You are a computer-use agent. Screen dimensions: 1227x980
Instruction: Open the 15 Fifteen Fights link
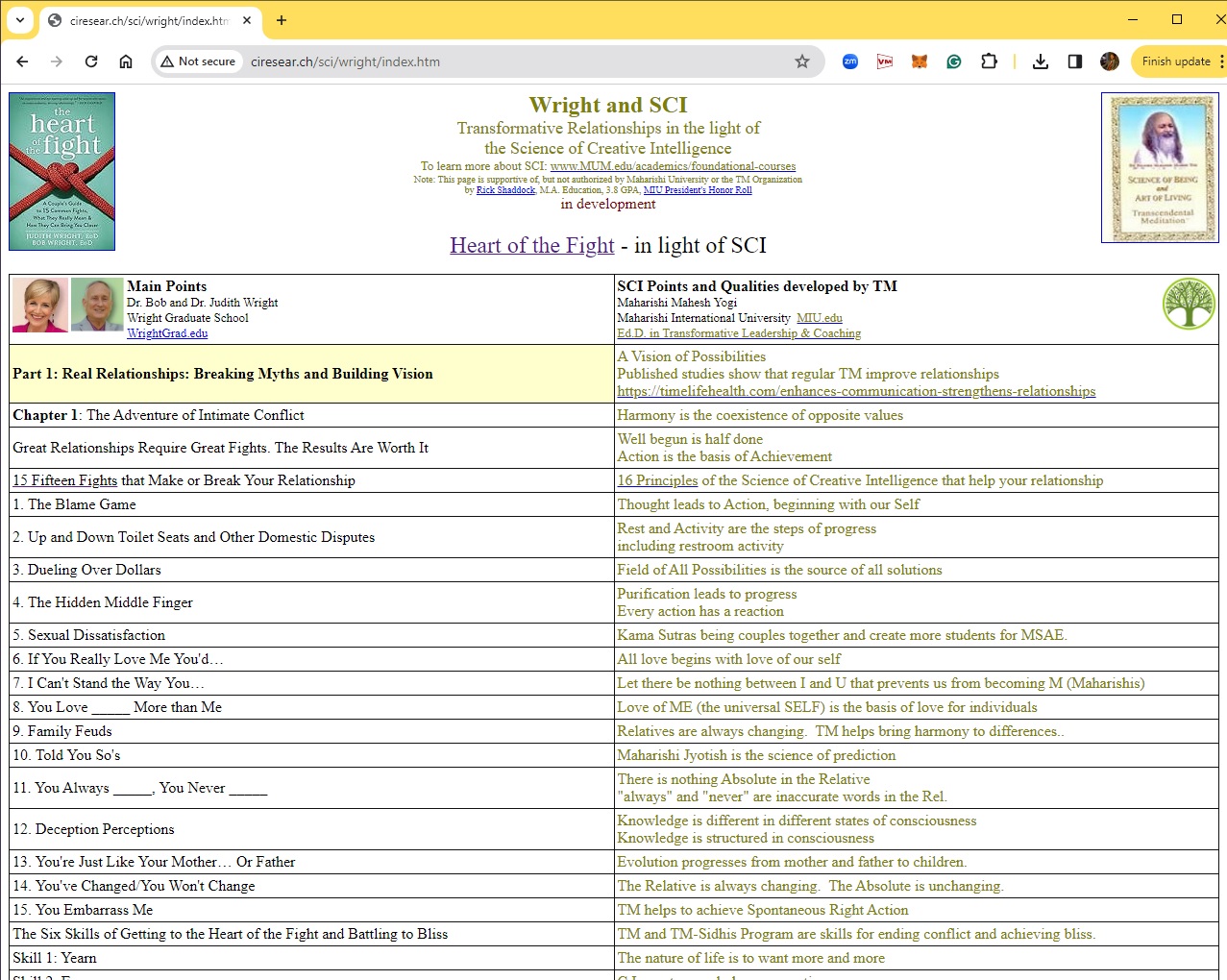(65, 480)
